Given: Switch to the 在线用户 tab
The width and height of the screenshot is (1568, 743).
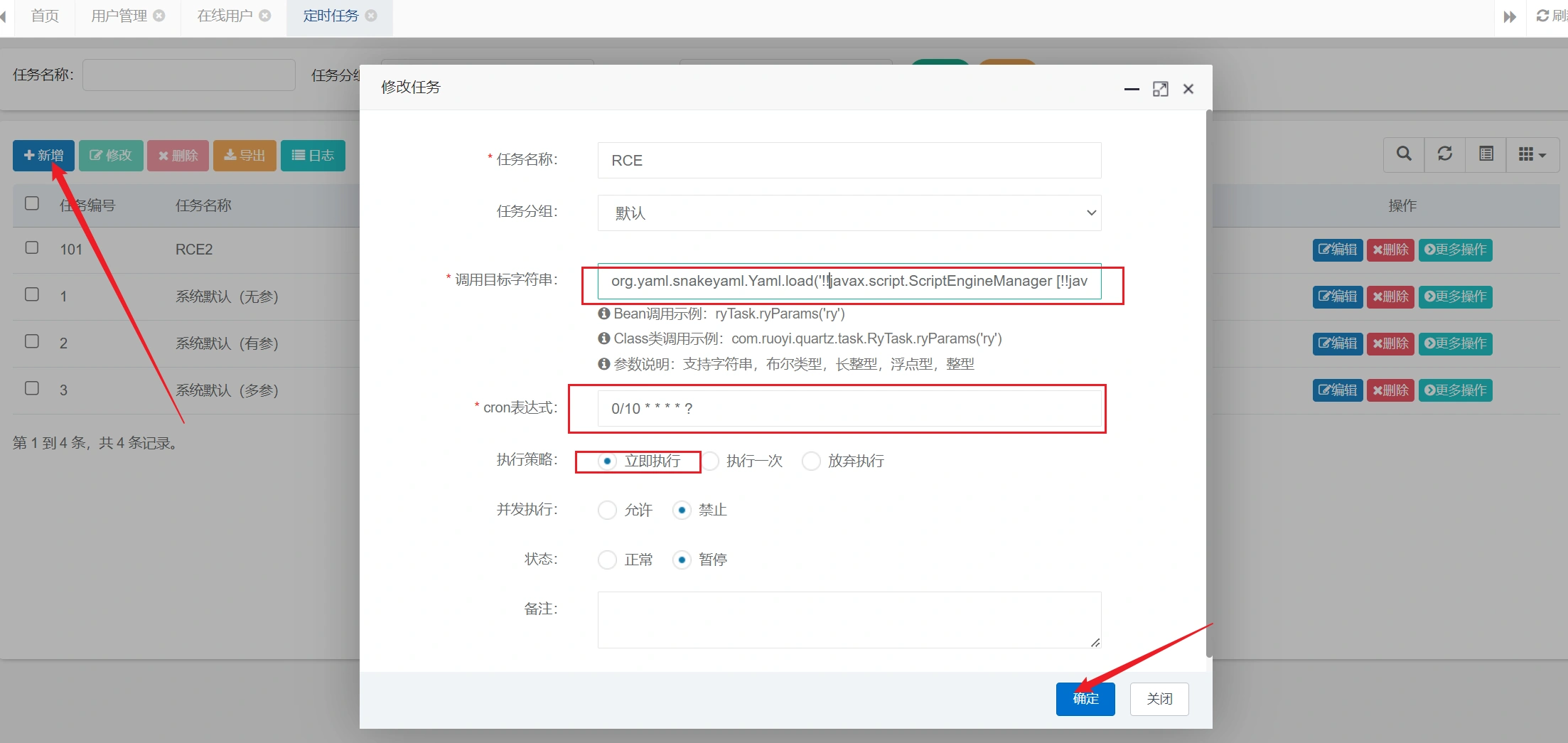Looking at the screenshot, I should pos(225,16).
